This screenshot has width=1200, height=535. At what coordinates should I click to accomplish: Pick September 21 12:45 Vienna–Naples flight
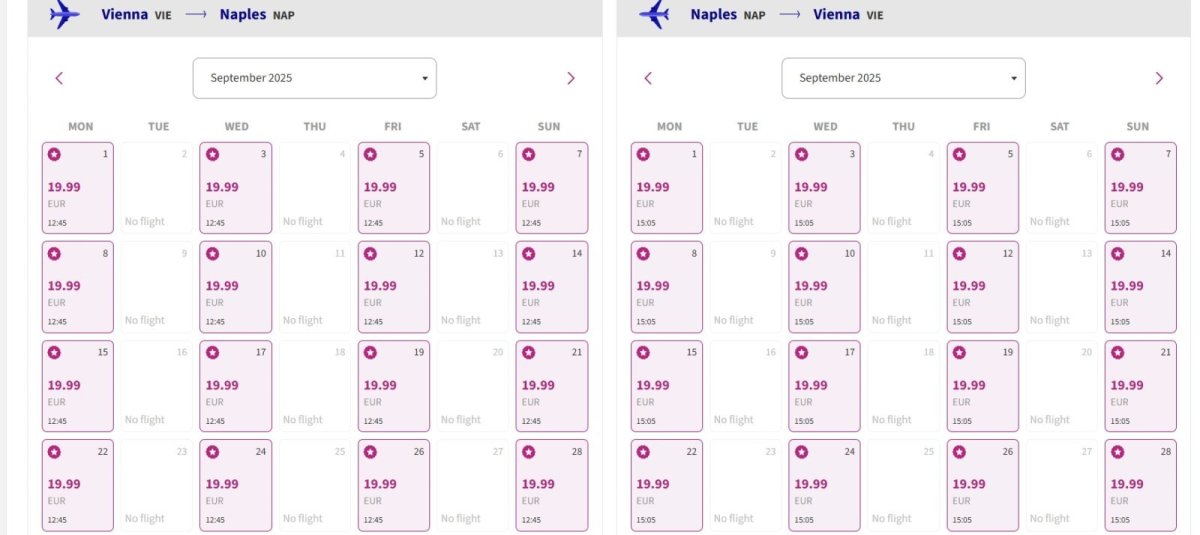(552, 386)
